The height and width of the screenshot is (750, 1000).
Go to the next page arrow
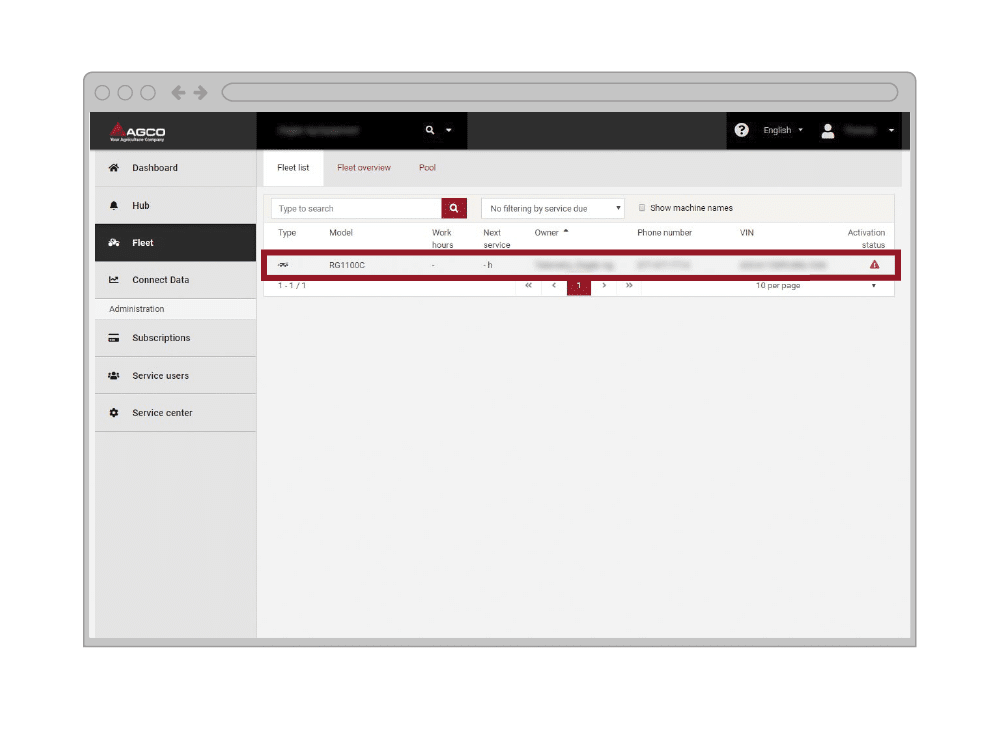coord(604,286)
